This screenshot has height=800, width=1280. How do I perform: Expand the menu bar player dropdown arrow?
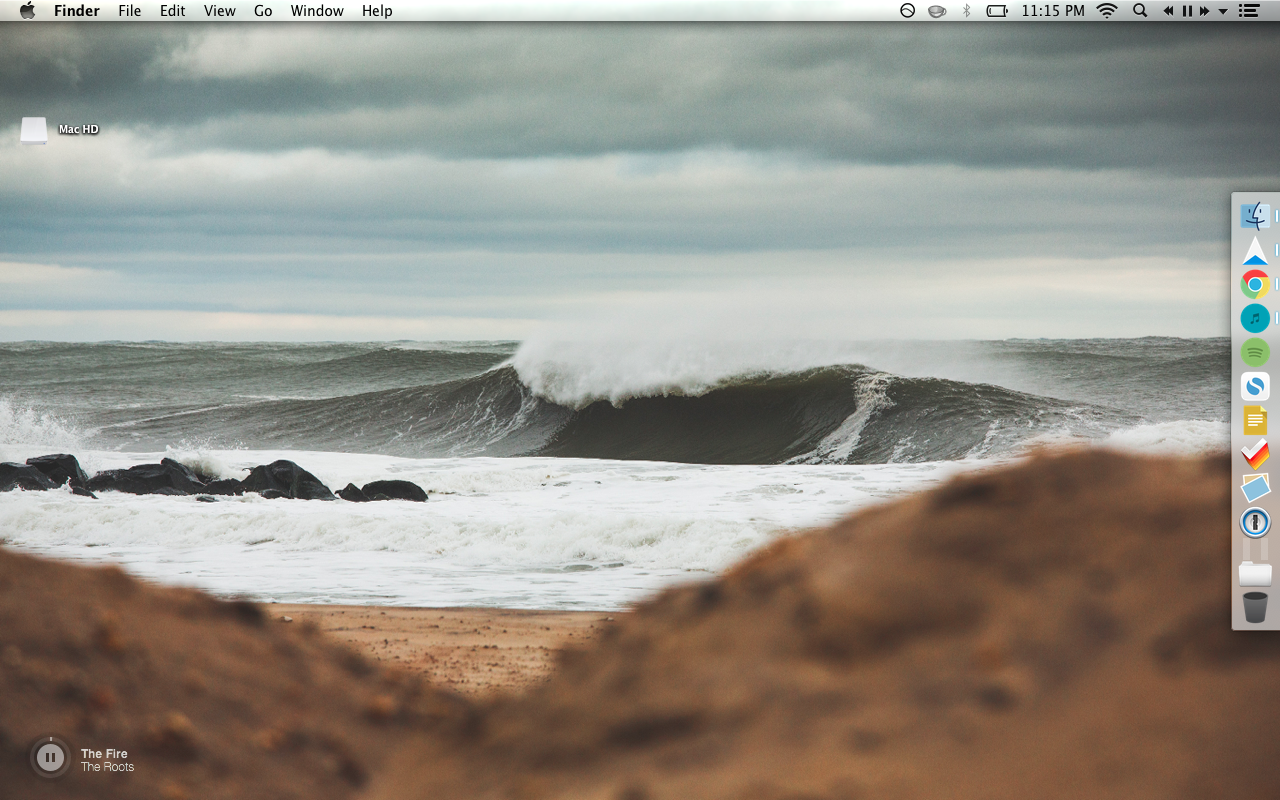1223,12
